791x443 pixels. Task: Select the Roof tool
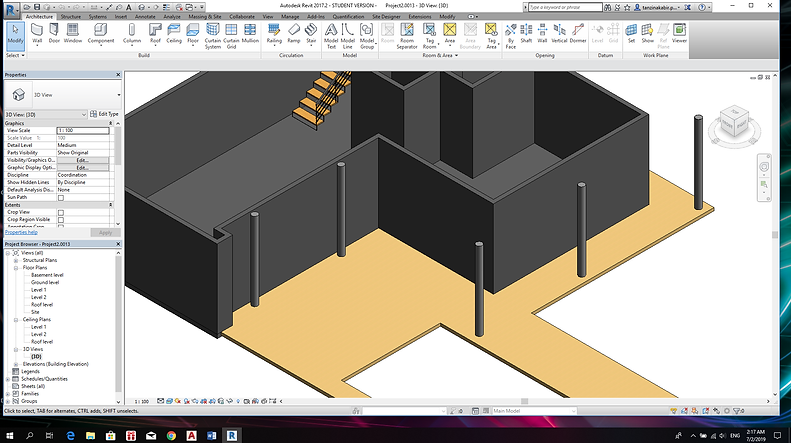click(x=155, y=34)
